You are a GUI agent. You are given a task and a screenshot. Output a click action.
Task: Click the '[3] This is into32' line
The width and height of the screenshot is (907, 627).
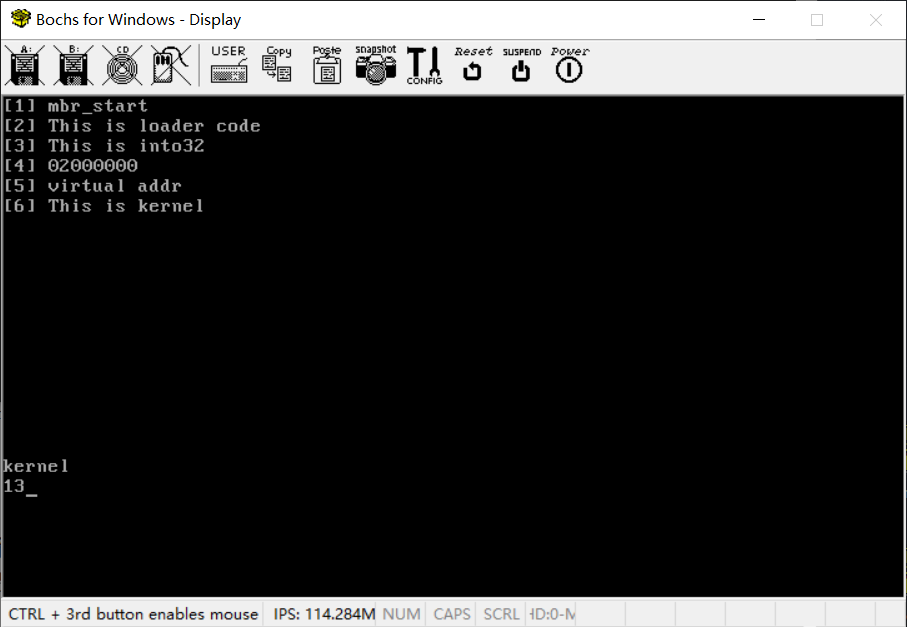tap(104, 146)
